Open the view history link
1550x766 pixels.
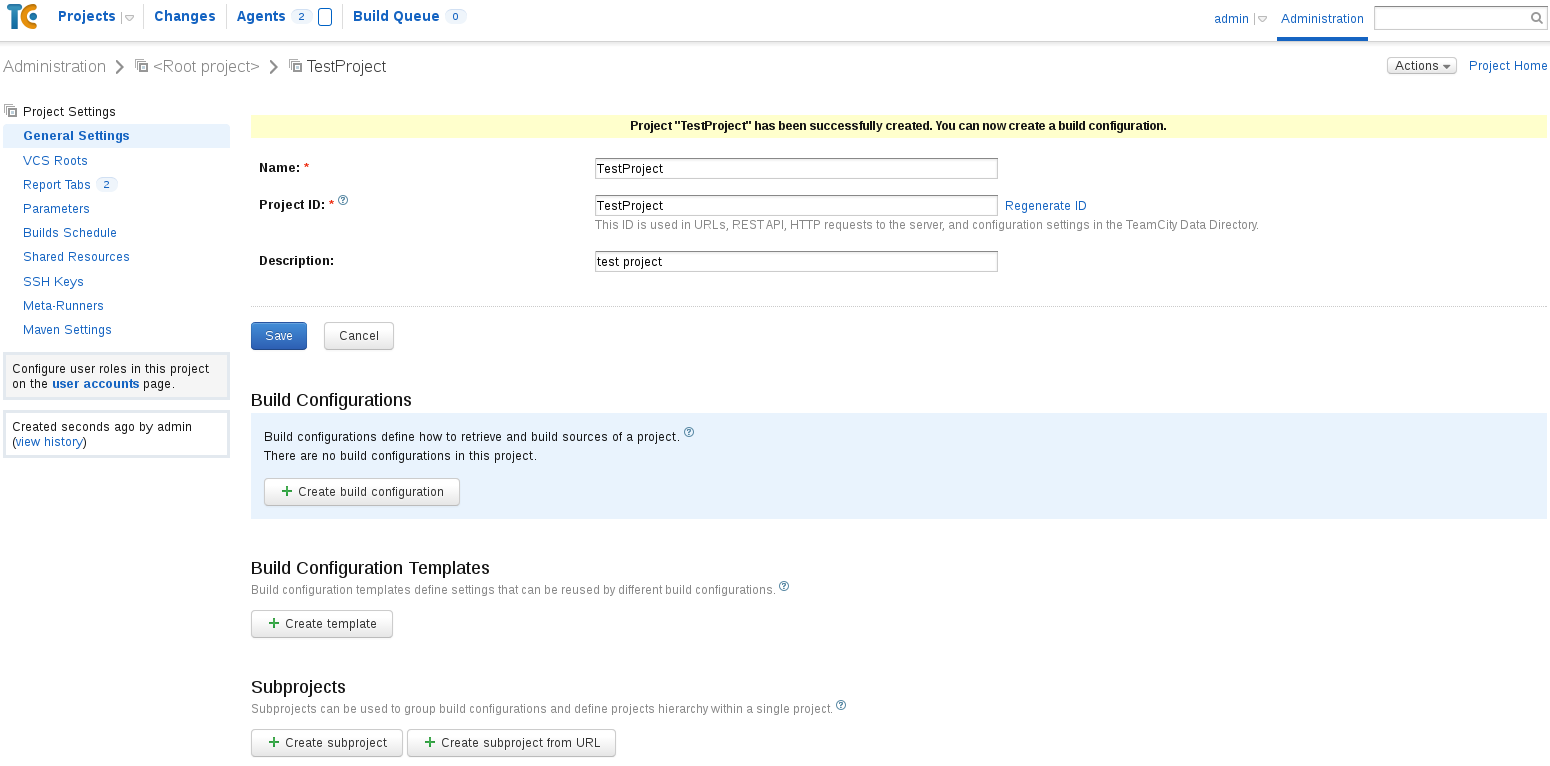[49, 442]
